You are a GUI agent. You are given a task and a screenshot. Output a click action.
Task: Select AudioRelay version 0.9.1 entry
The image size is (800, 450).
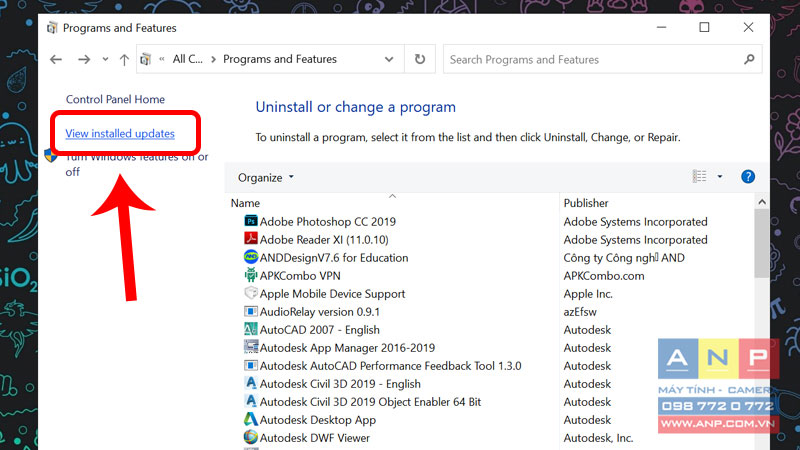pyautogui.click(x=319, y=312)
